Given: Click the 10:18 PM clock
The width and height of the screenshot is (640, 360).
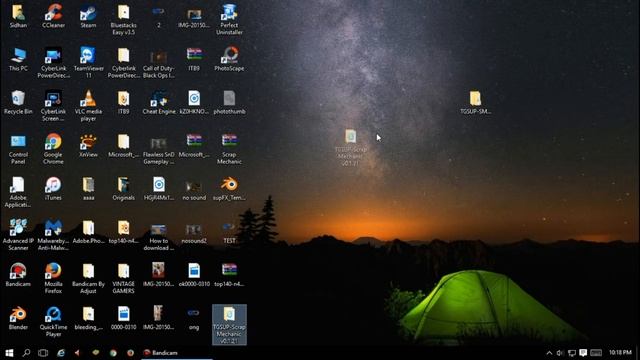Looking at the screenshot, I should (x=620, y=352).
